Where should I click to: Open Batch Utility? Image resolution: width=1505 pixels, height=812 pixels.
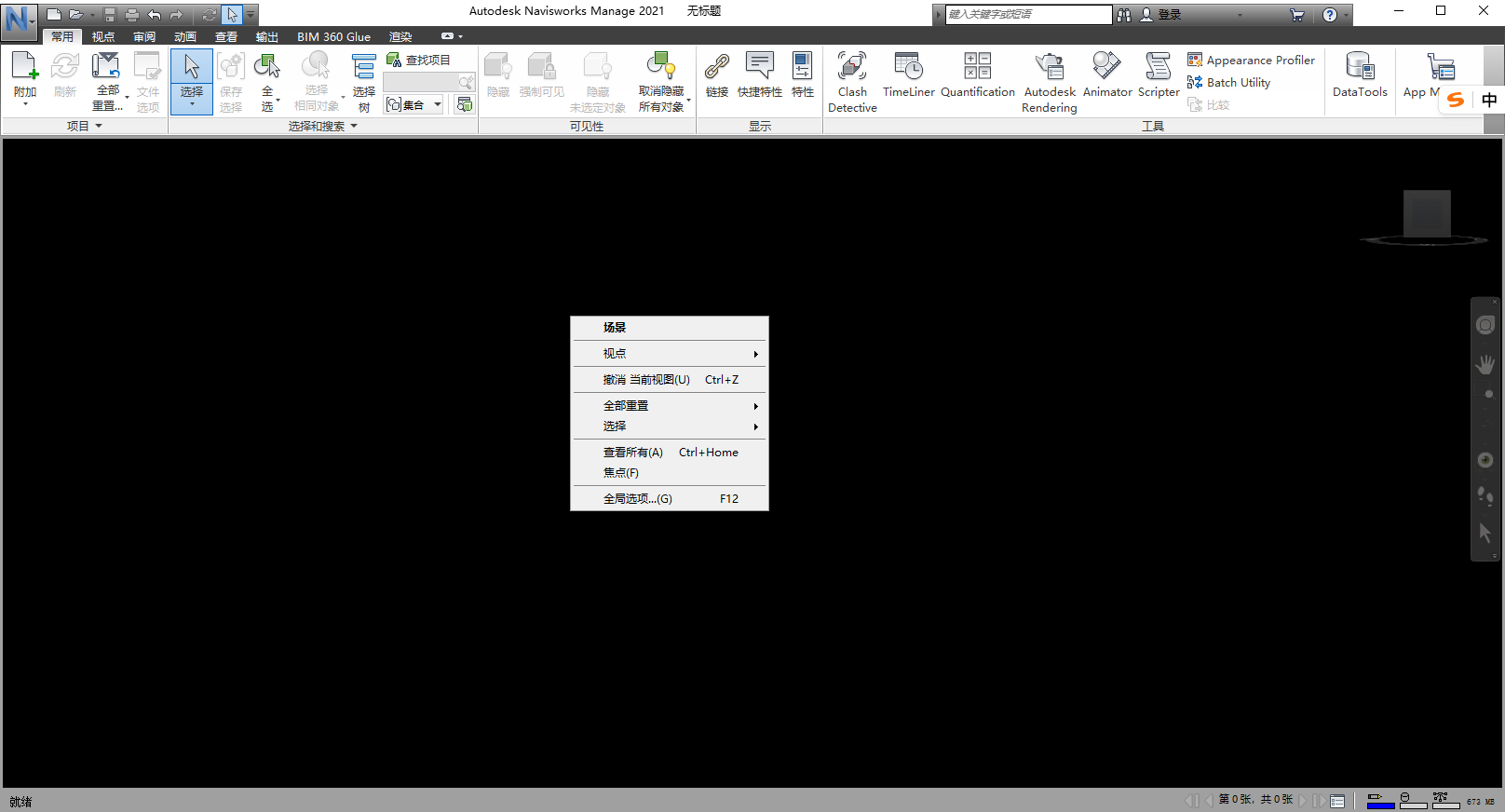click(1228, 82)
